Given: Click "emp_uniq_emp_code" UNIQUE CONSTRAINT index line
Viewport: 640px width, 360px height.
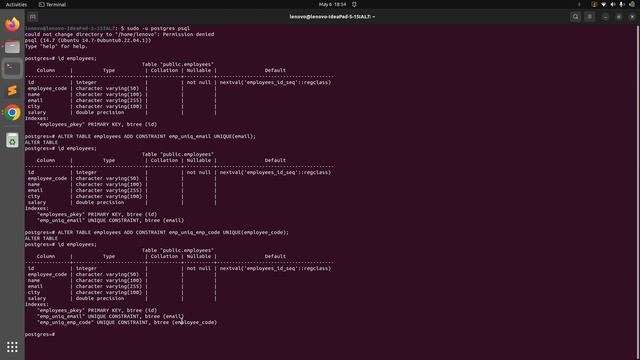Looking at the screenshot, I should point(127,322).
